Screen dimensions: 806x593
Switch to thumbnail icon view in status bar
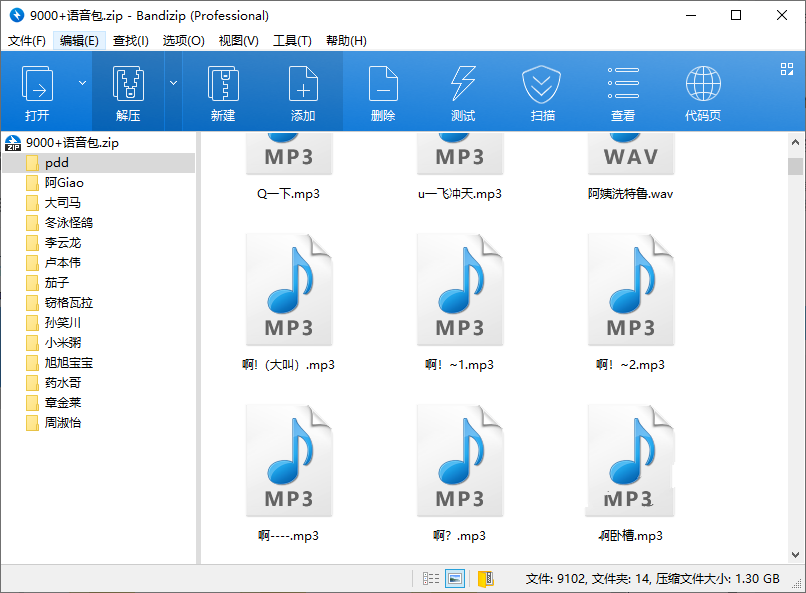pyautogui.click(x=455, y=579)
